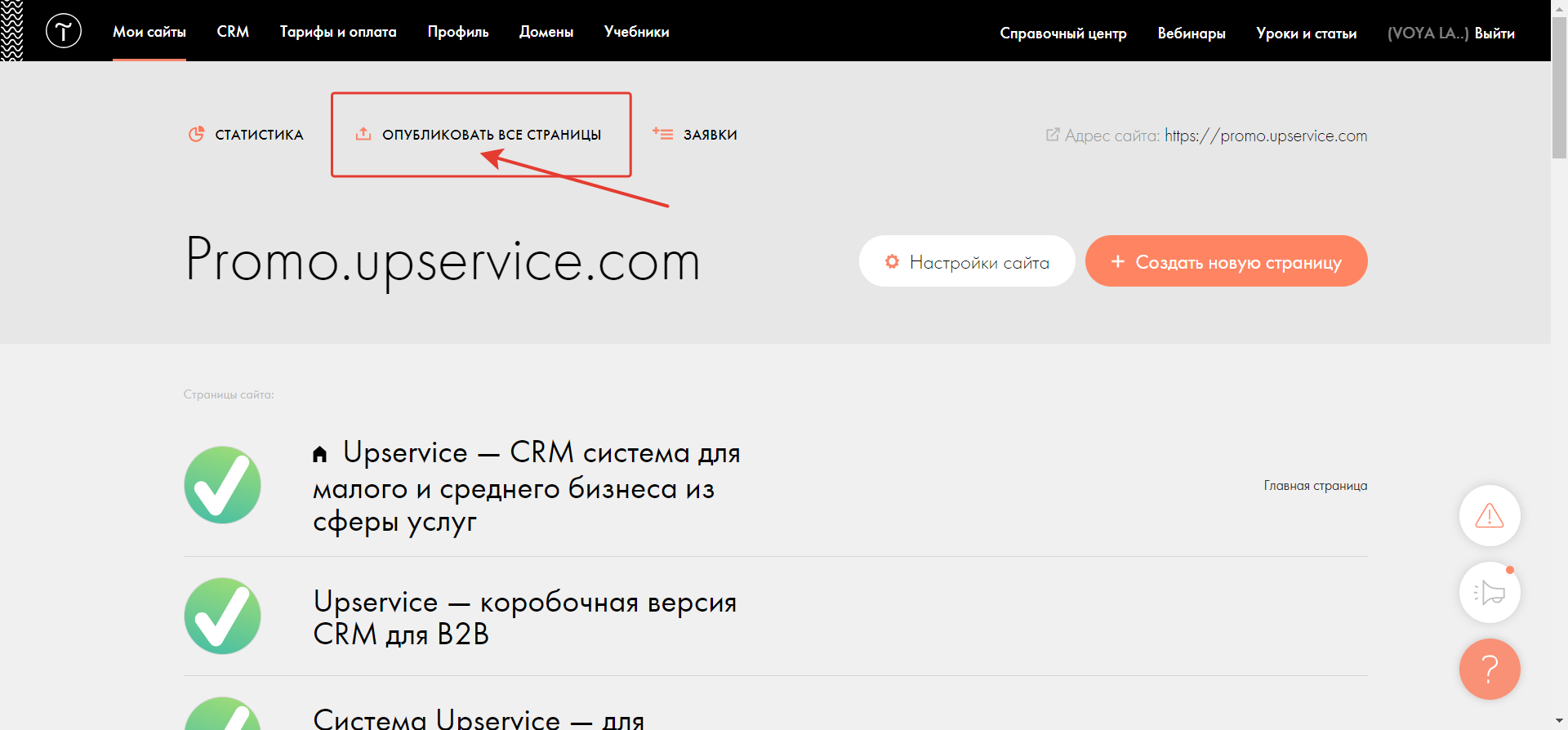Open the Учебники menu item
This screenshot has height=730, width=1568.
[x=637, y=32]
